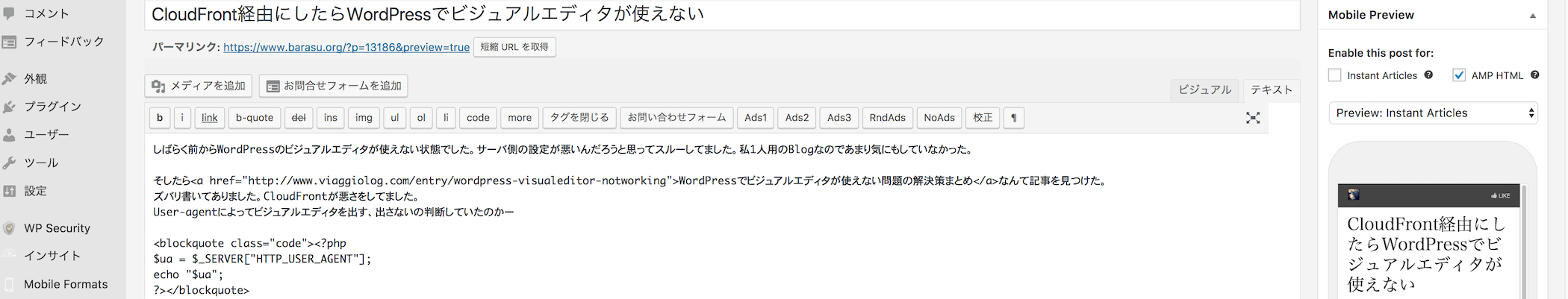The height and width of the screenshot is (299, 1568).
Task: Insert italic tag with i button
Action: (x=182, y=118)
